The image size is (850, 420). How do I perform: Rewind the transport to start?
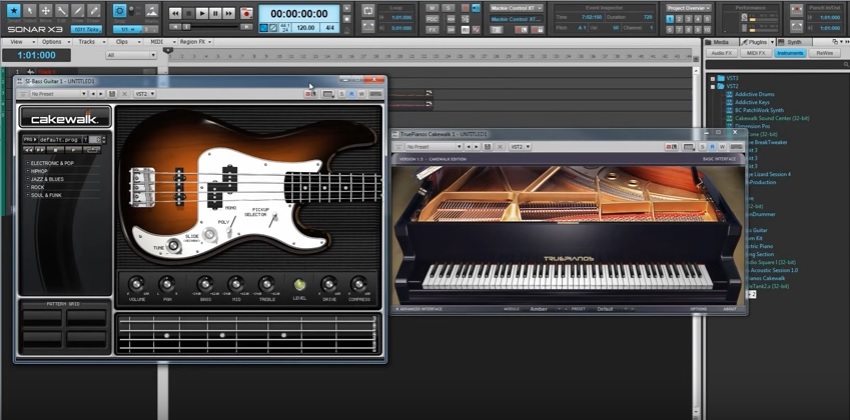click(x=175, y=13)
